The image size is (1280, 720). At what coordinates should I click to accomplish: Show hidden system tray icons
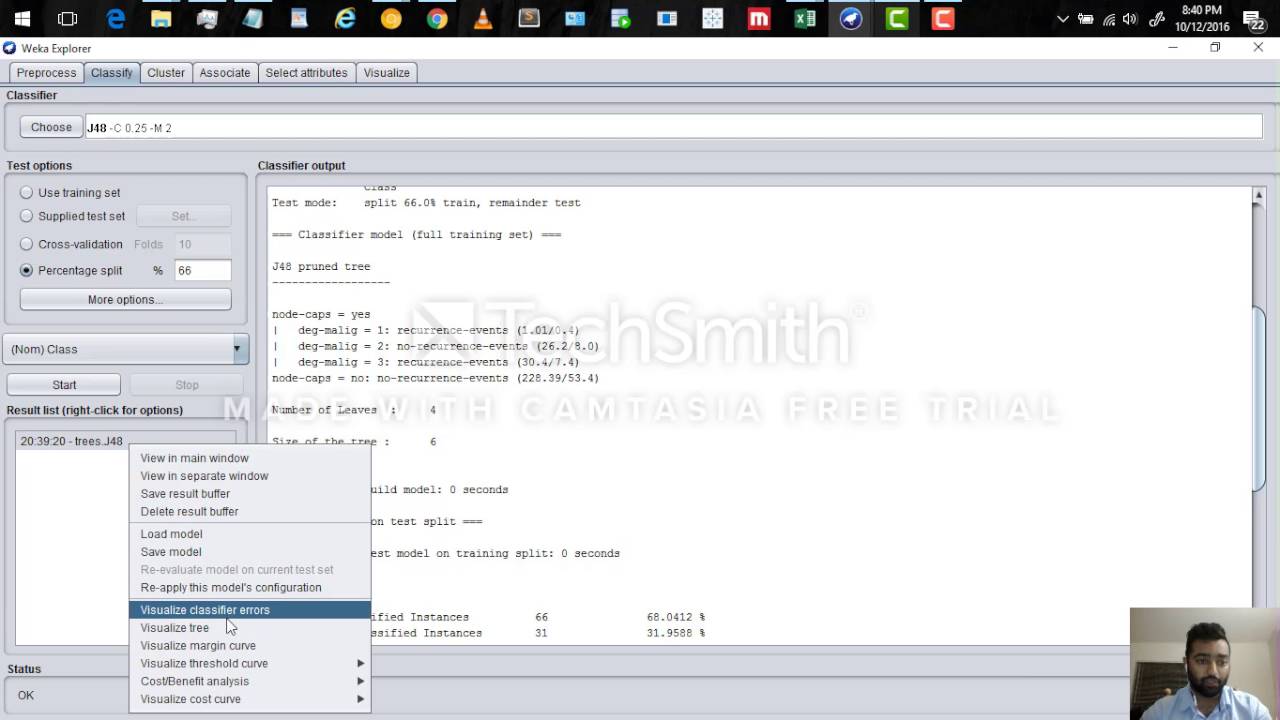[x=1062, y=19]
